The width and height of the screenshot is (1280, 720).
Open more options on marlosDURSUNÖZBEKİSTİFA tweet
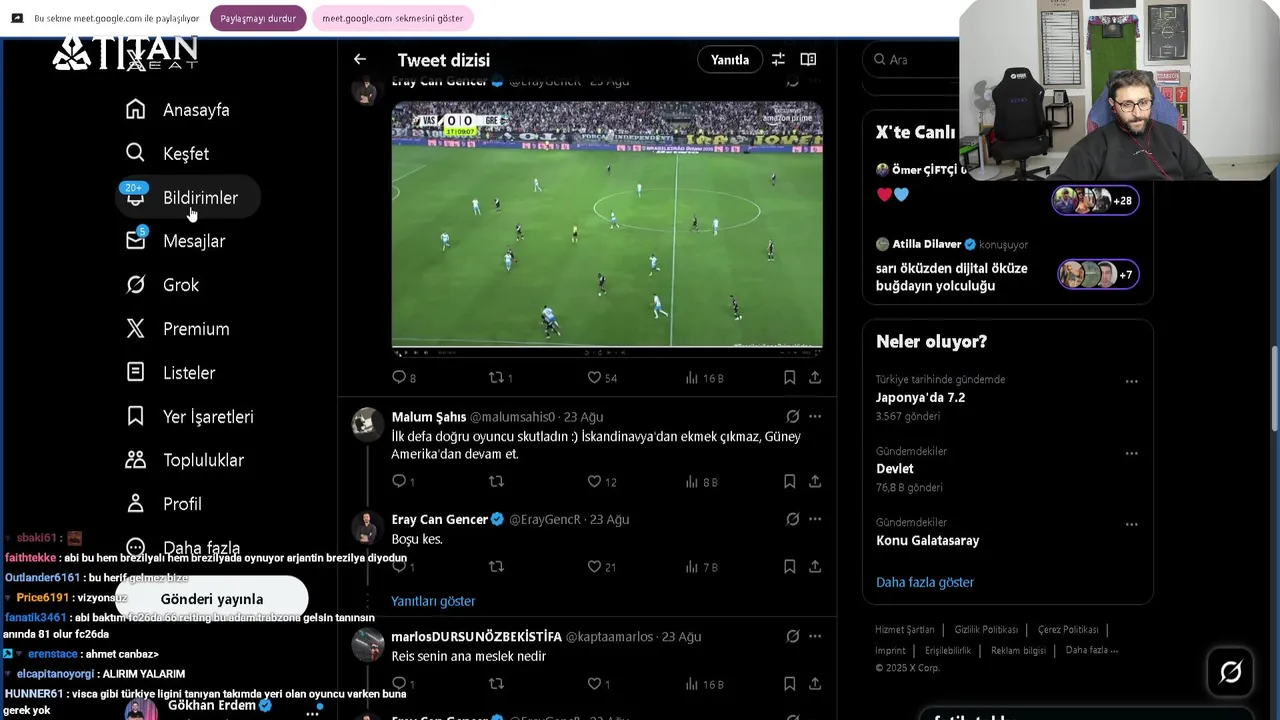click(x=815, y=636)
